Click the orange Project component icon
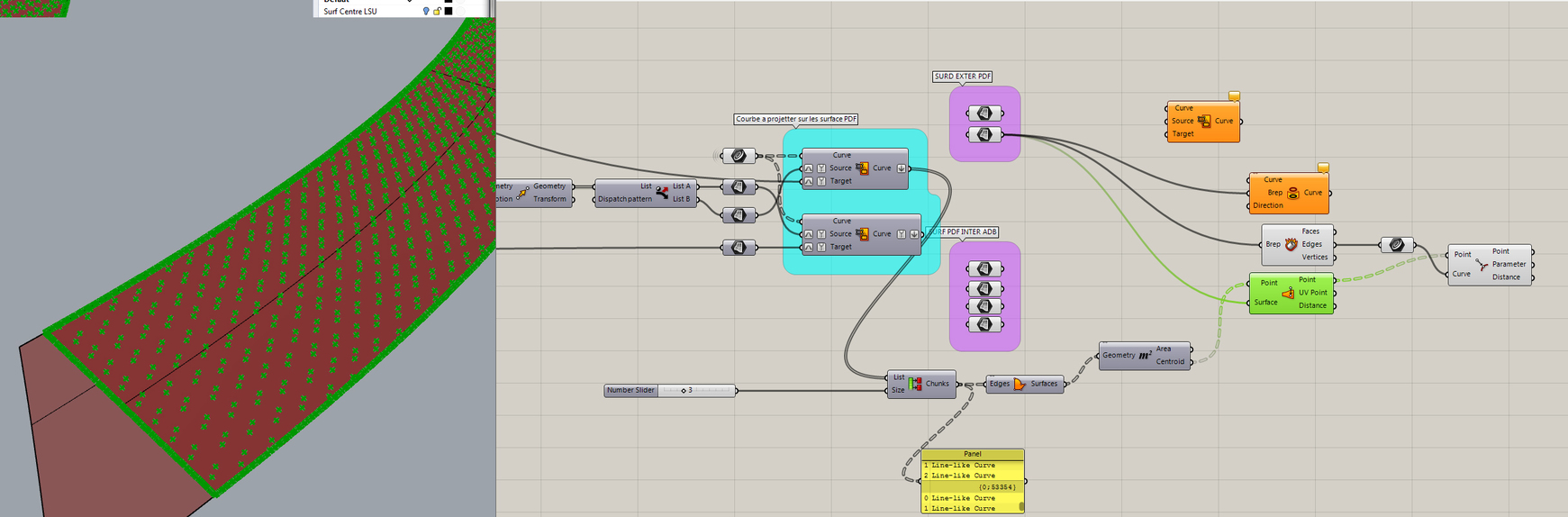 coord(1204,121)
